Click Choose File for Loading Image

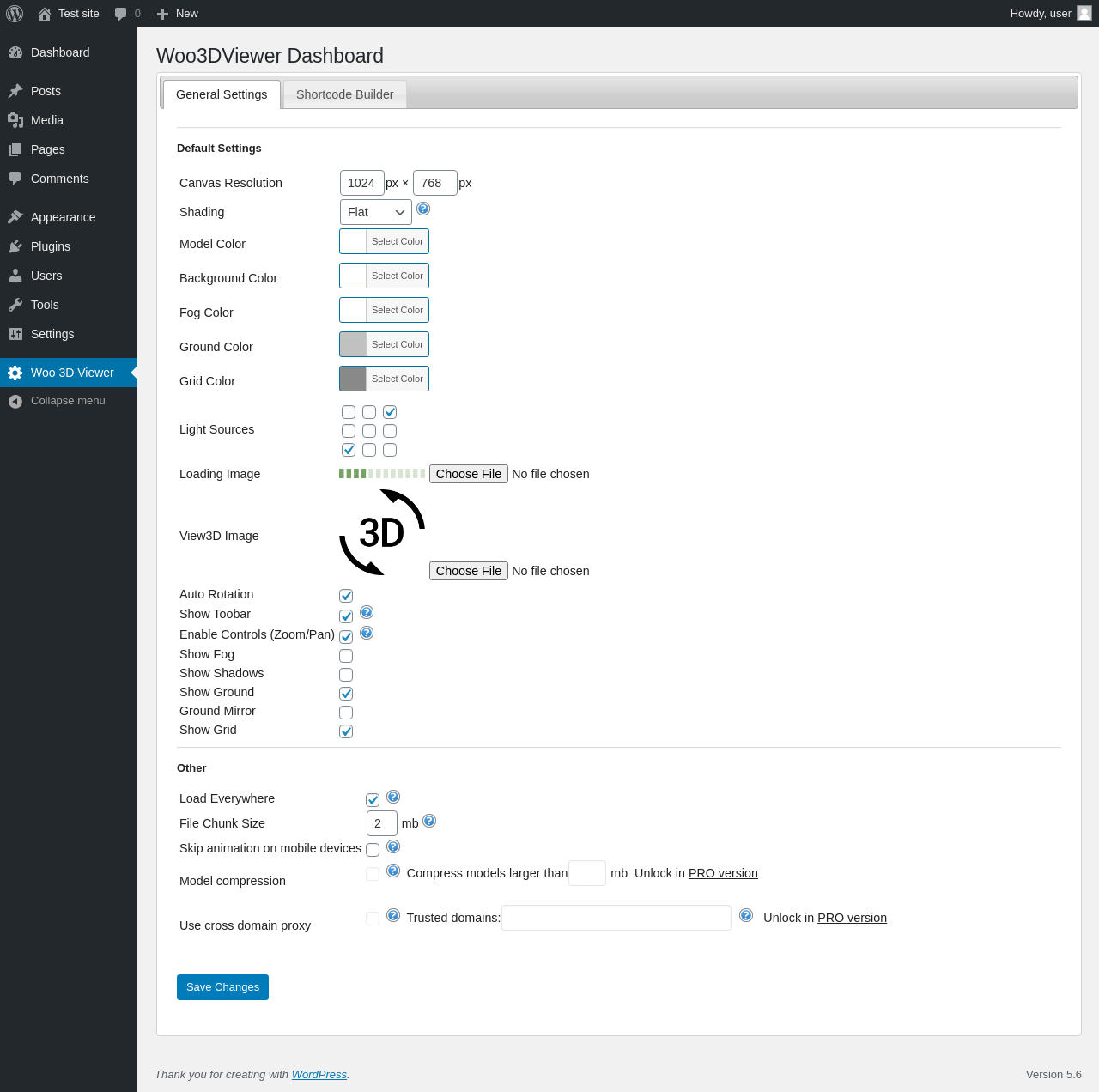tap(469, 474)
